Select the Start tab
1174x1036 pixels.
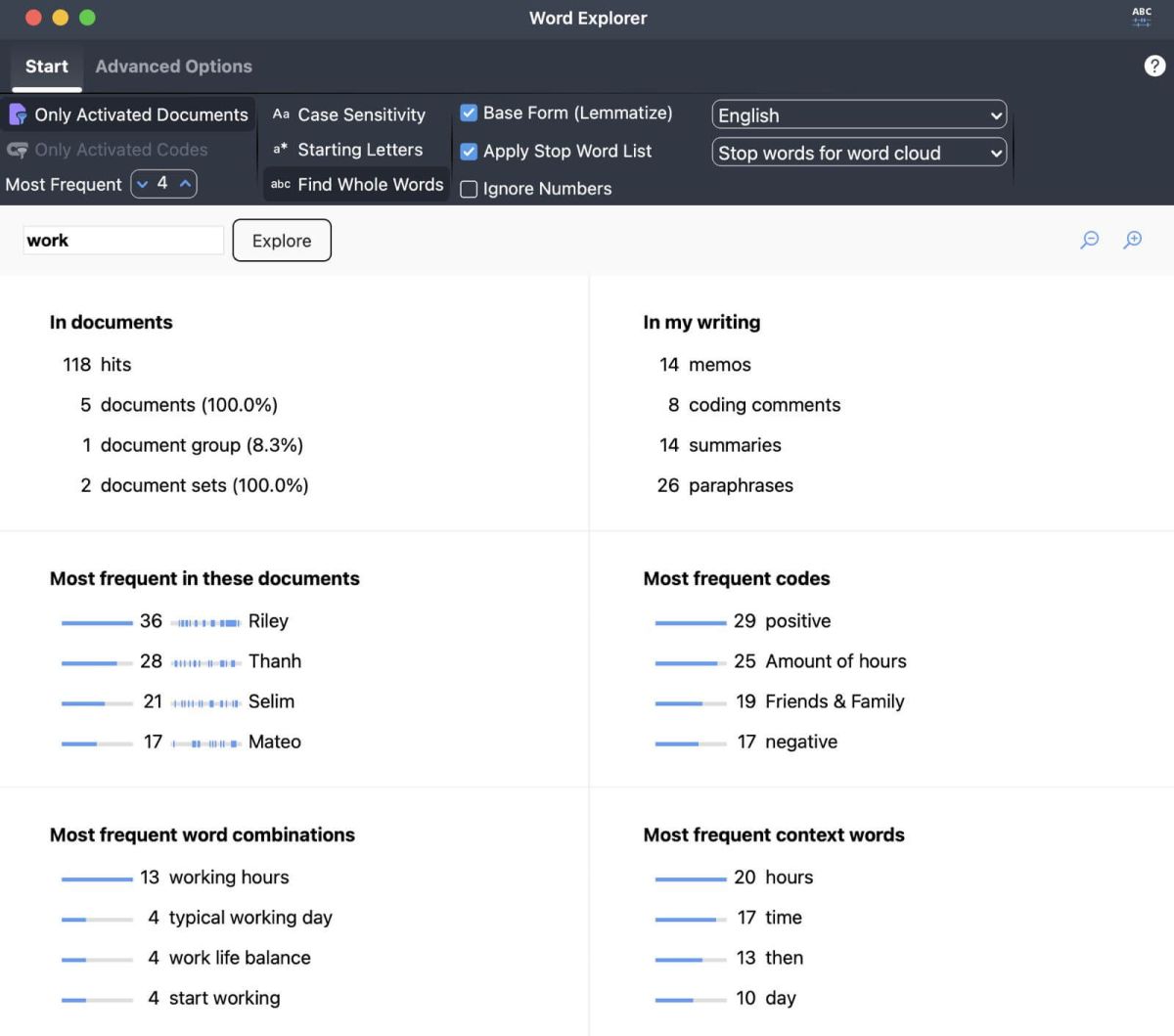(46, 67)
